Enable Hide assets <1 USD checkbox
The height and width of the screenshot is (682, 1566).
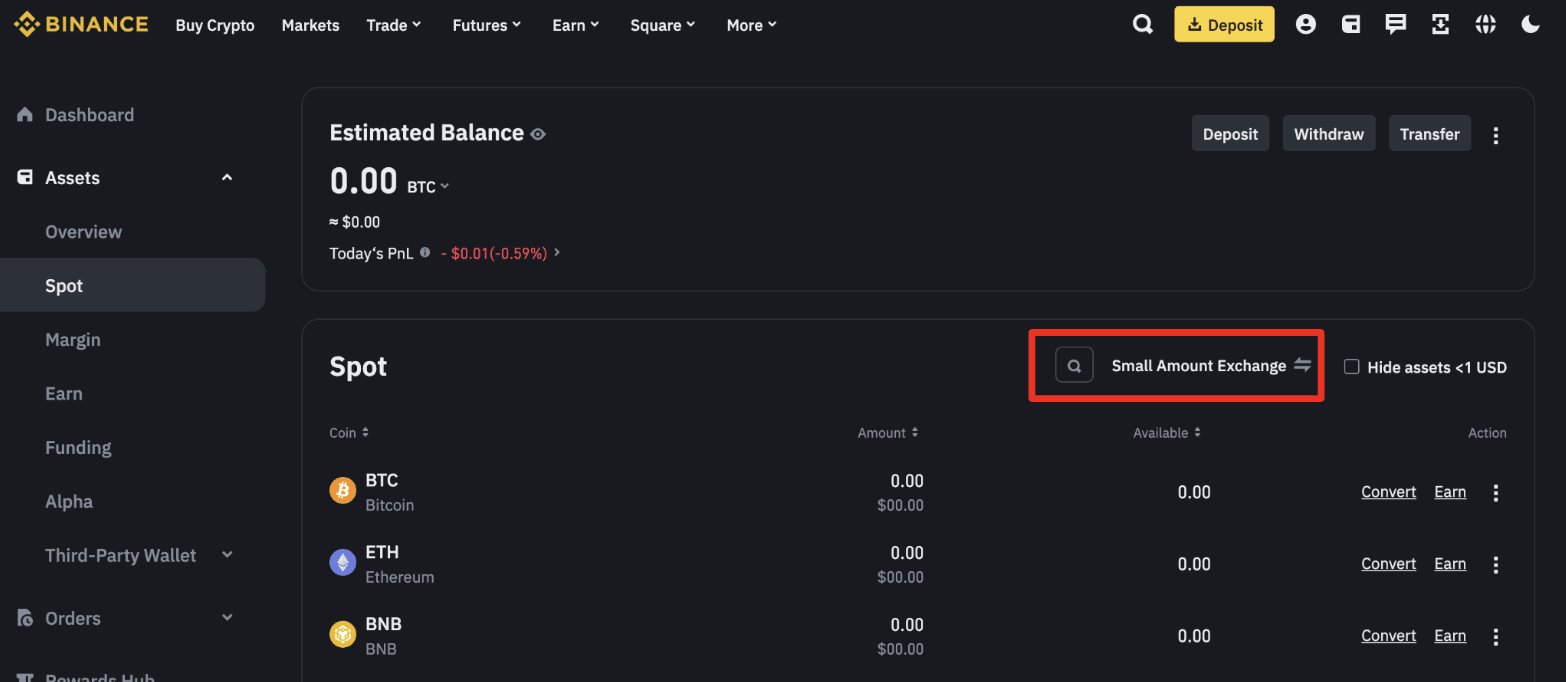[1352, 367]
